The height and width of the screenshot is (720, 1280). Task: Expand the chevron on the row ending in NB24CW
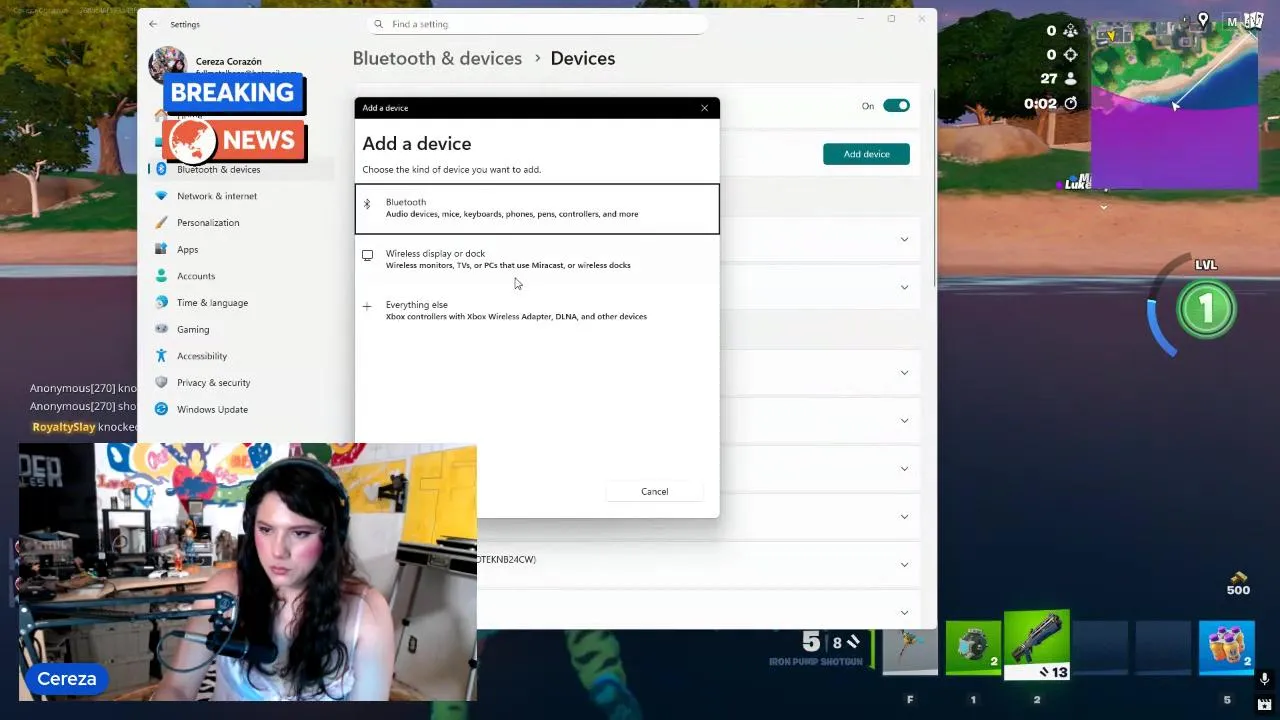coord(904,565)
